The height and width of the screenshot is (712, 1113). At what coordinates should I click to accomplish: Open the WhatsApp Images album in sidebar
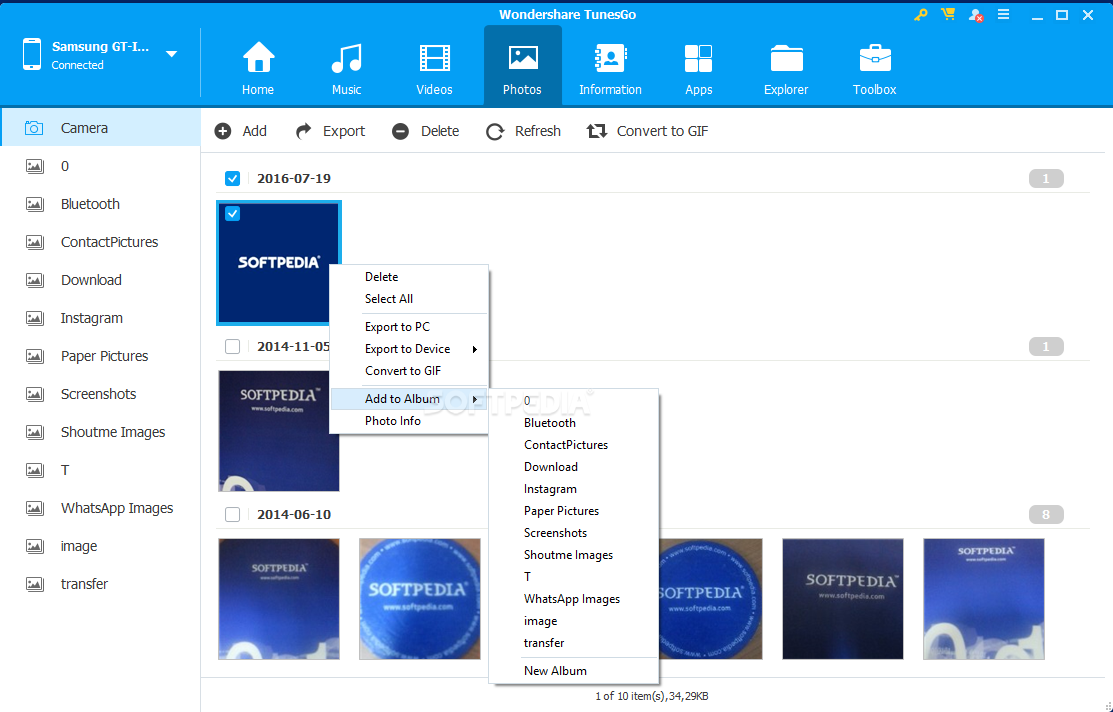(100, 508)
